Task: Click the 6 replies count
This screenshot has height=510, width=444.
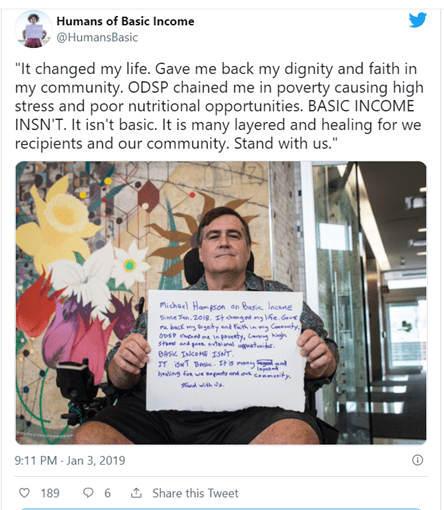Action: (107, 493)
